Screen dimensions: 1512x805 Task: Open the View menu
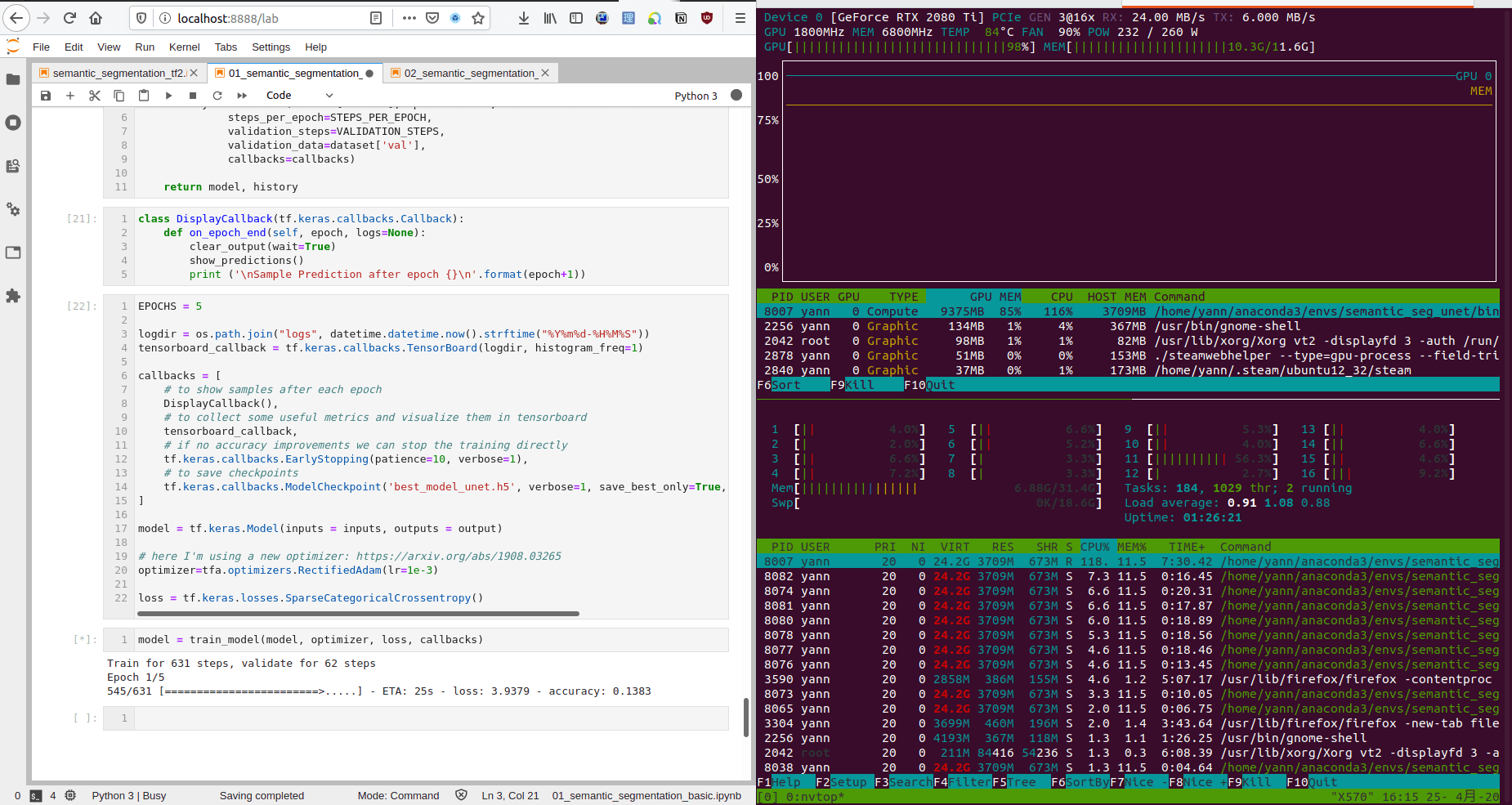109,47
